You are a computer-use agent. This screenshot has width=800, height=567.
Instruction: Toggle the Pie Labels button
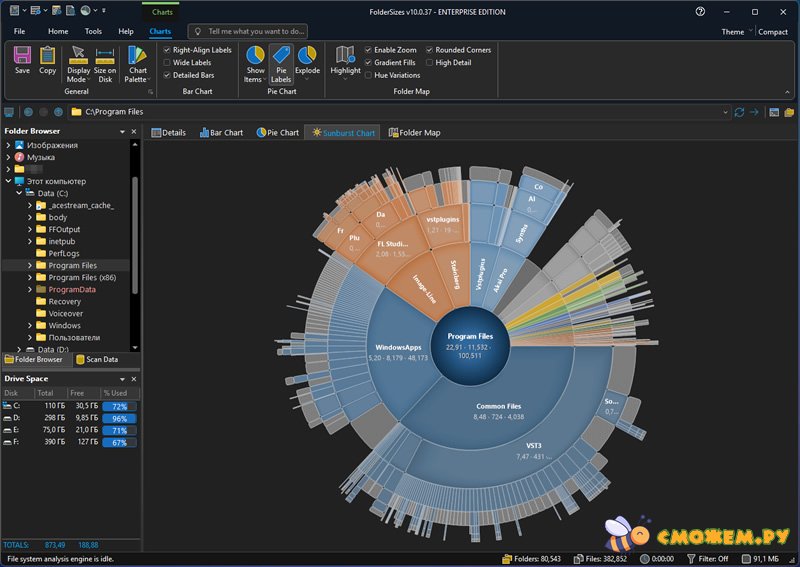(x=281, y=62)
